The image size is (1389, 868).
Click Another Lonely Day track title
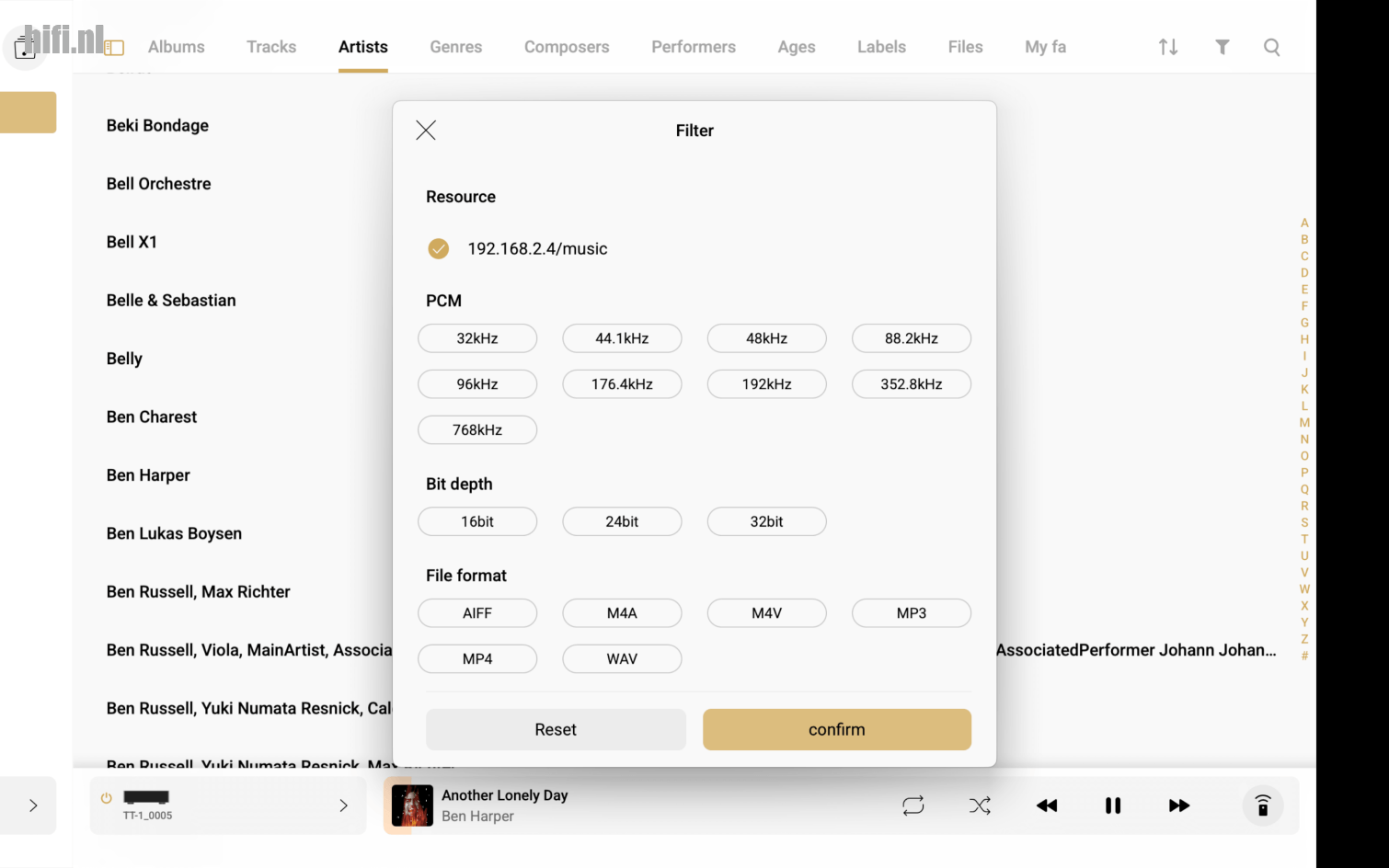[x=505, y=795]
